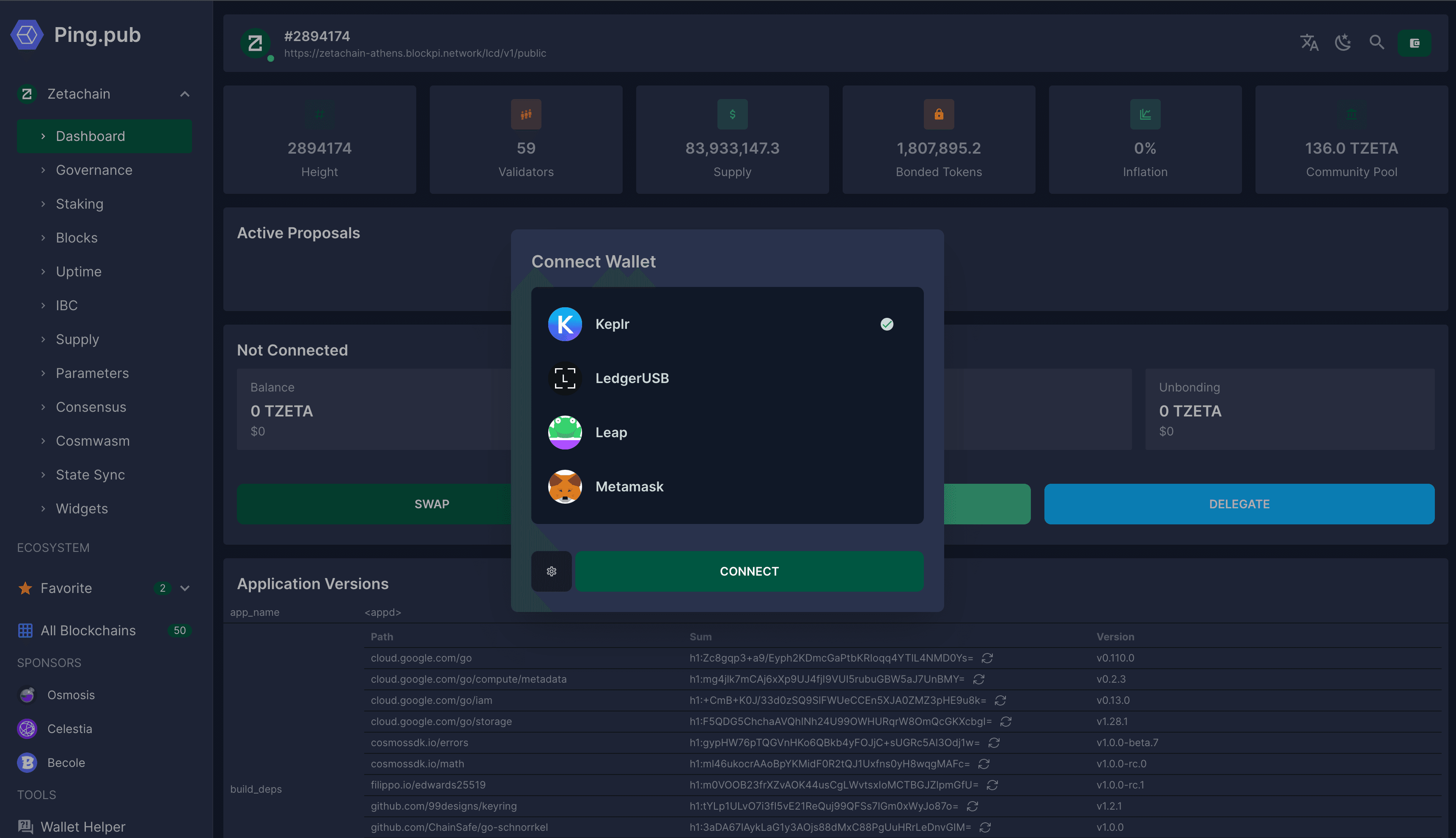Open search with the magnifier icon
1456x838 pixels.
point(1376,43)
